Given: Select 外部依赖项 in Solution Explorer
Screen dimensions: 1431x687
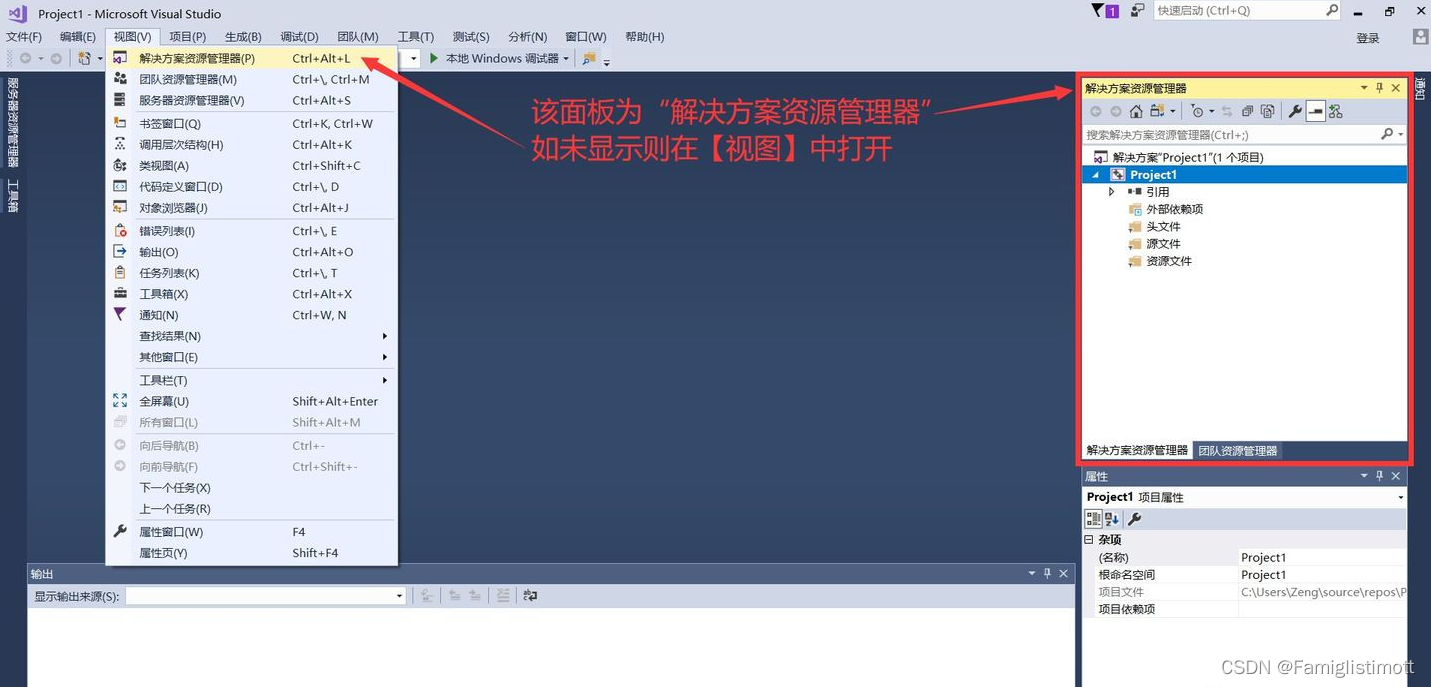Looking at the screenshot, I should tap(1174, 209).
